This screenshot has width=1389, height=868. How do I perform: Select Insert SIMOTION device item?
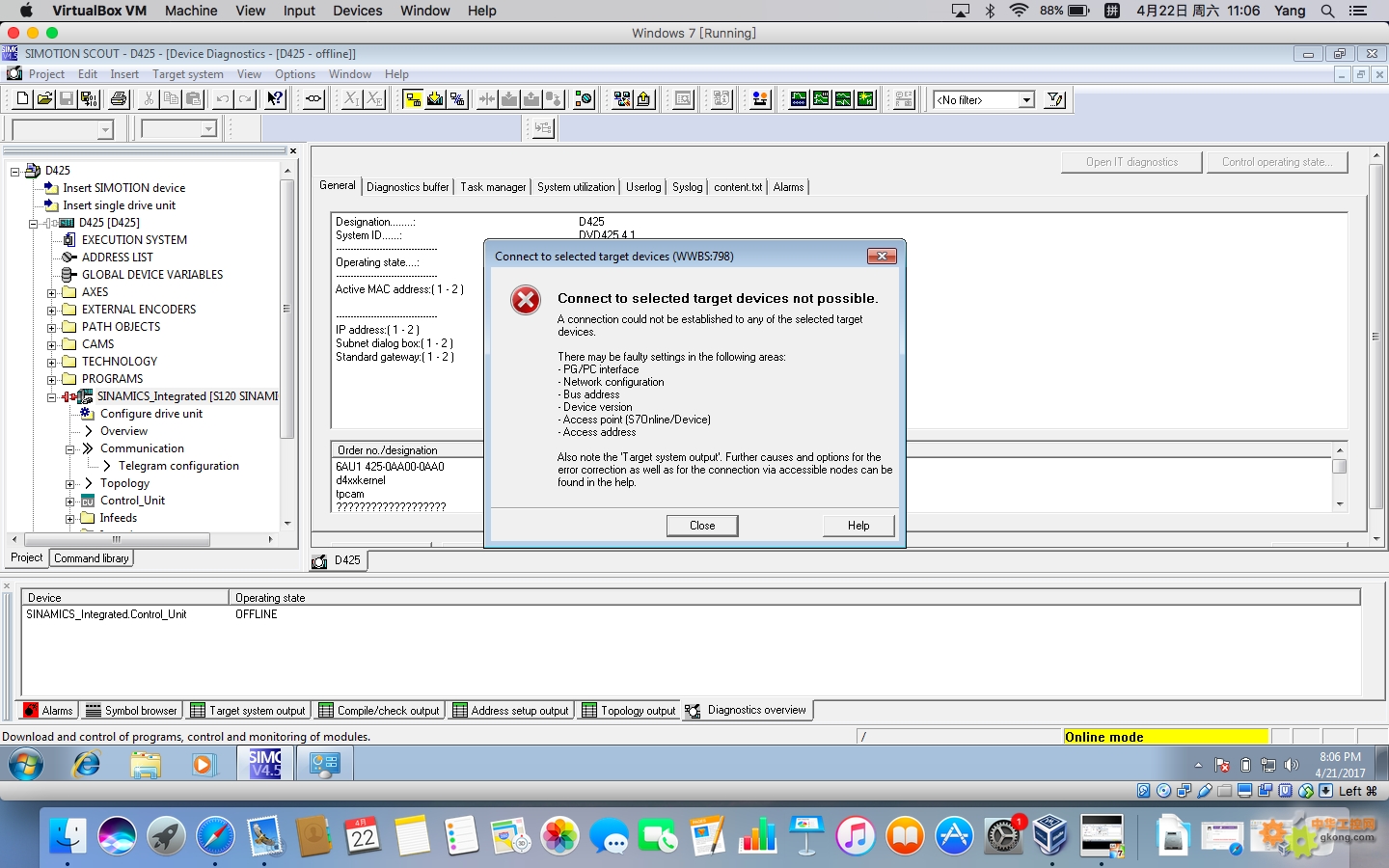click(123, 188)
